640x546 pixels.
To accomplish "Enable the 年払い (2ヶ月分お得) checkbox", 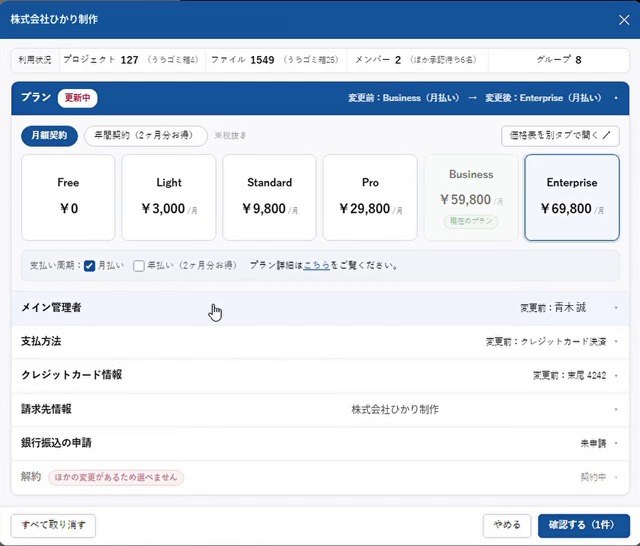I will [139, 266].
